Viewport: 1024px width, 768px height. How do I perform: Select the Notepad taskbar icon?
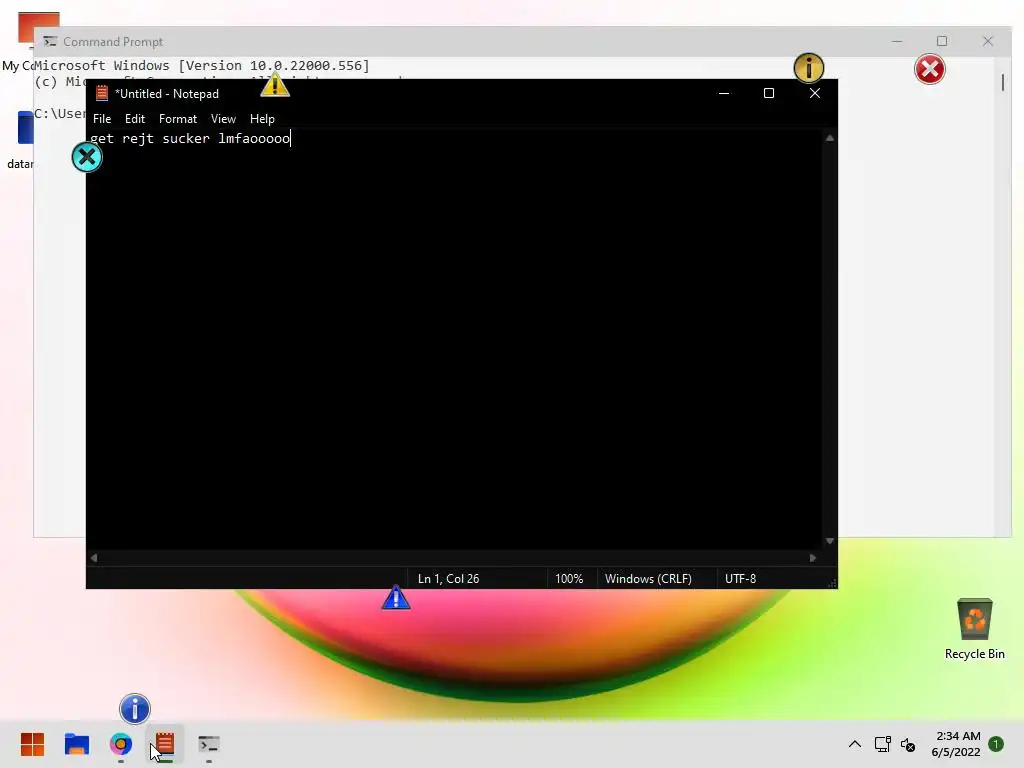click(165, 744)
